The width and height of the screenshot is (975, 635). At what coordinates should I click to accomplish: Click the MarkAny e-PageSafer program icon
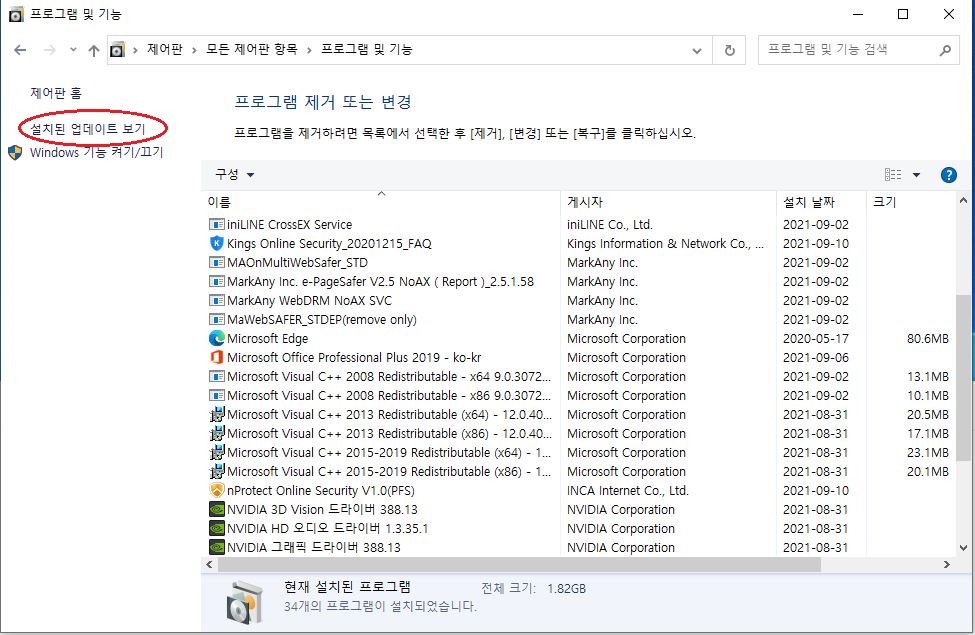pos(216,282)
